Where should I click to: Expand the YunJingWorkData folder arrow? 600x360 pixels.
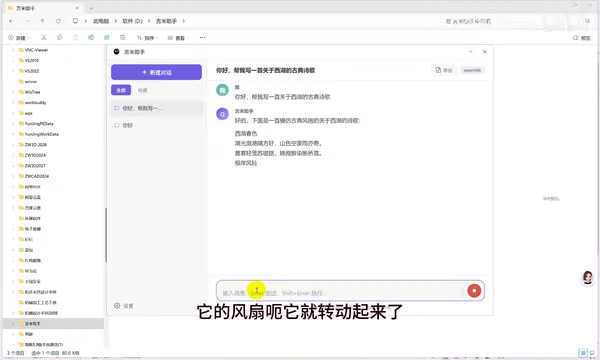pyautogui.click(x=13, y=134)
